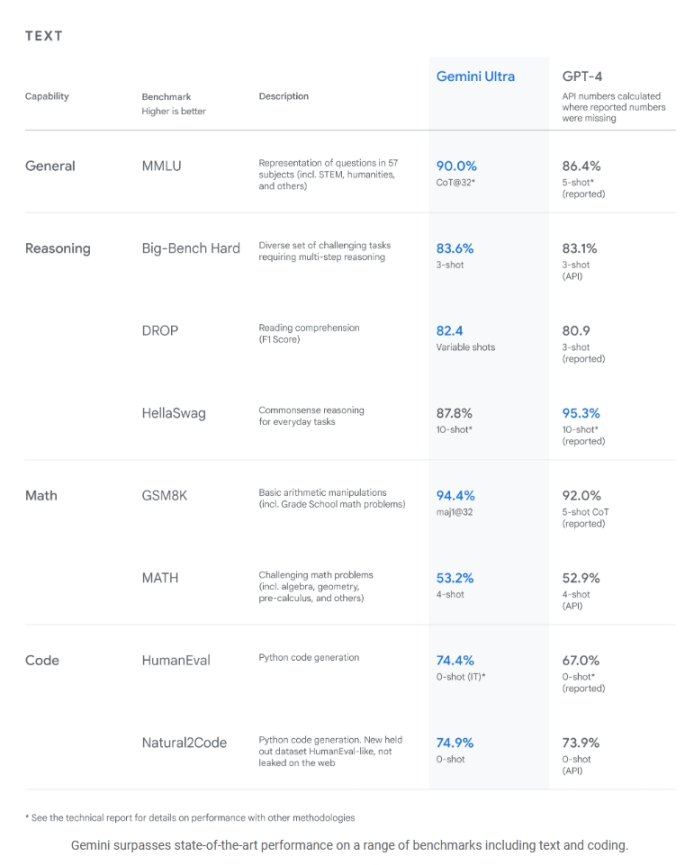Select the Big-Bench Hard benchmark label

191,248
